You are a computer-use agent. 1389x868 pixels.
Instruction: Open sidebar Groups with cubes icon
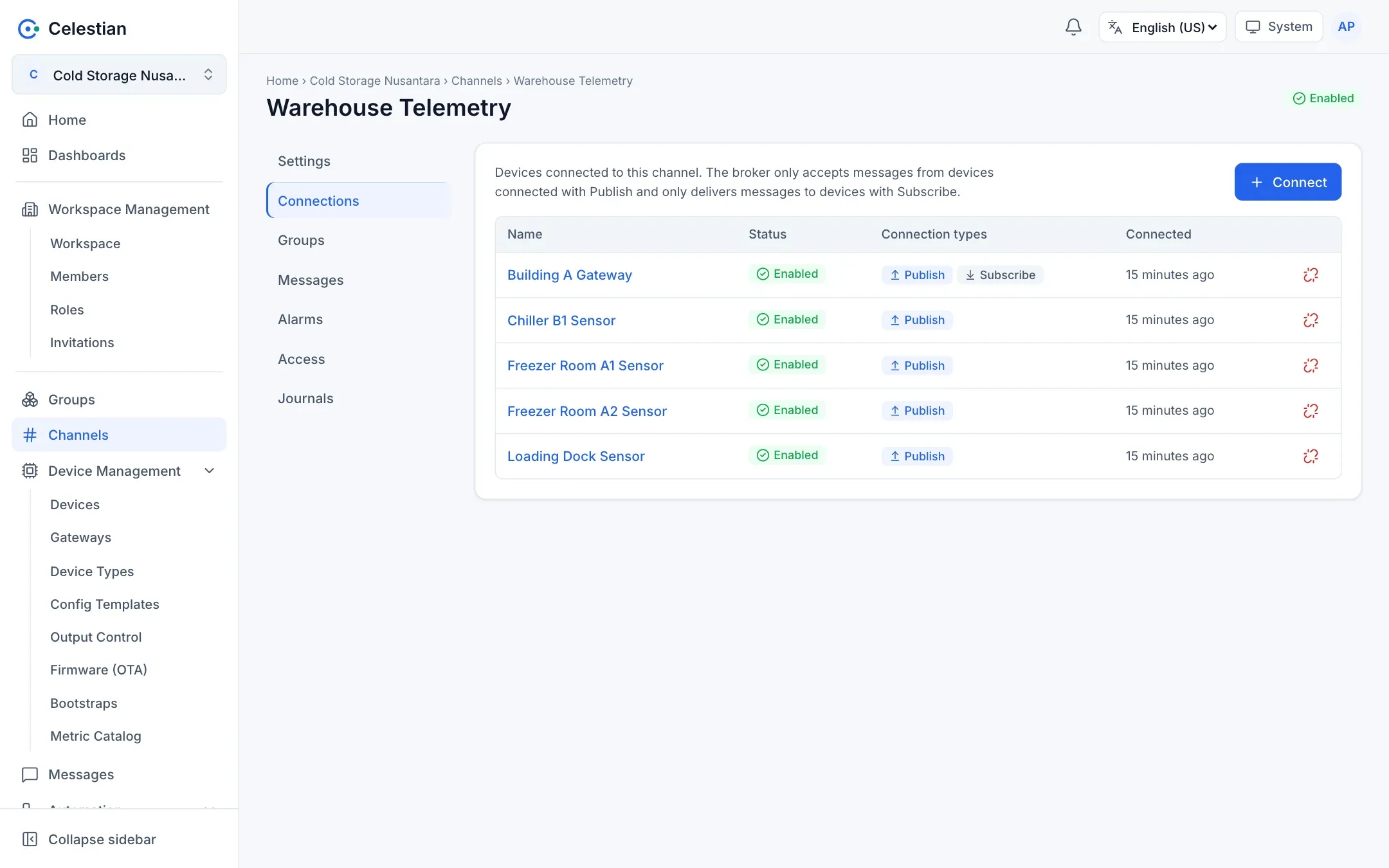coord(119,400)
